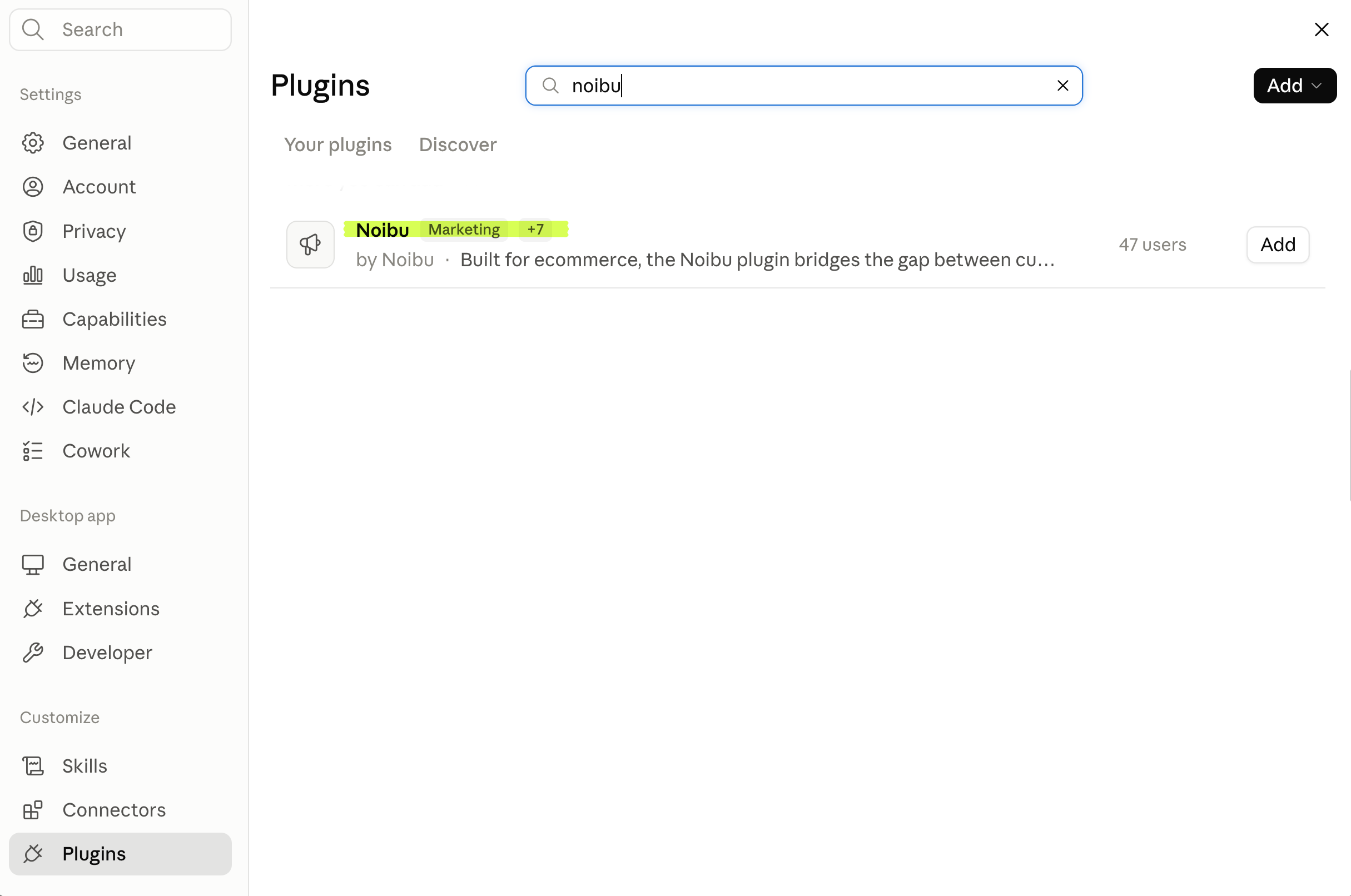Screen dimensions: 1351x896
Task: Click the Capabilities briefcase icon
Action: [33, 319]
